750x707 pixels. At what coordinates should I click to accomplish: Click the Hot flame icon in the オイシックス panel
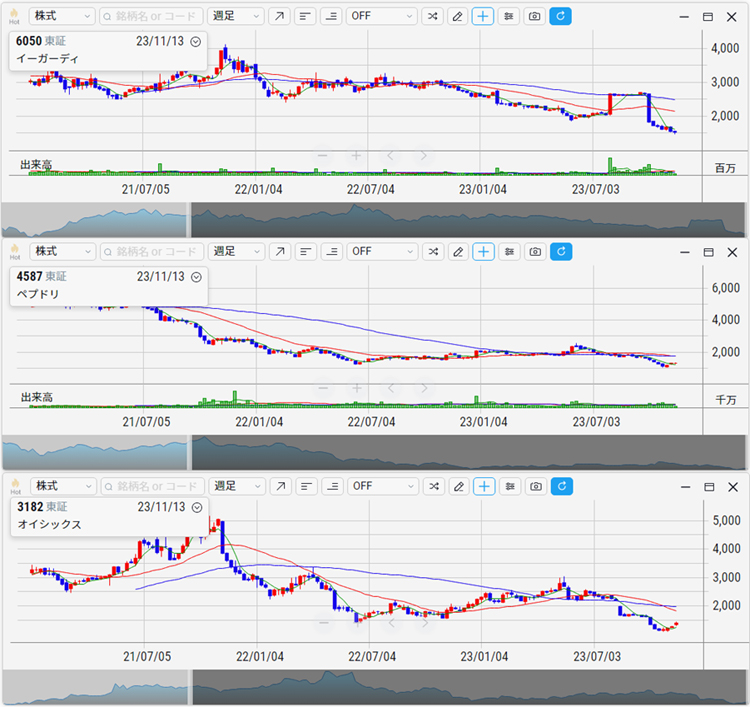point(14,486)
